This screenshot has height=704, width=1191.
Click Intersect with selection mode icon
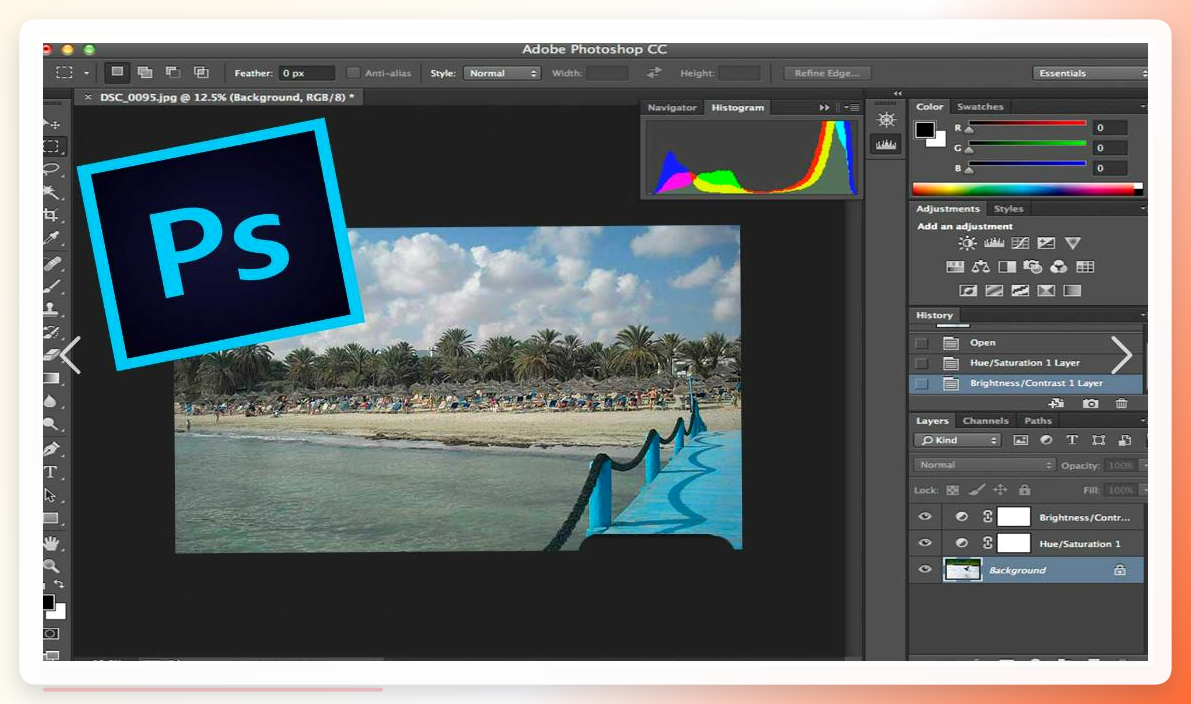(x=201, y=72)
